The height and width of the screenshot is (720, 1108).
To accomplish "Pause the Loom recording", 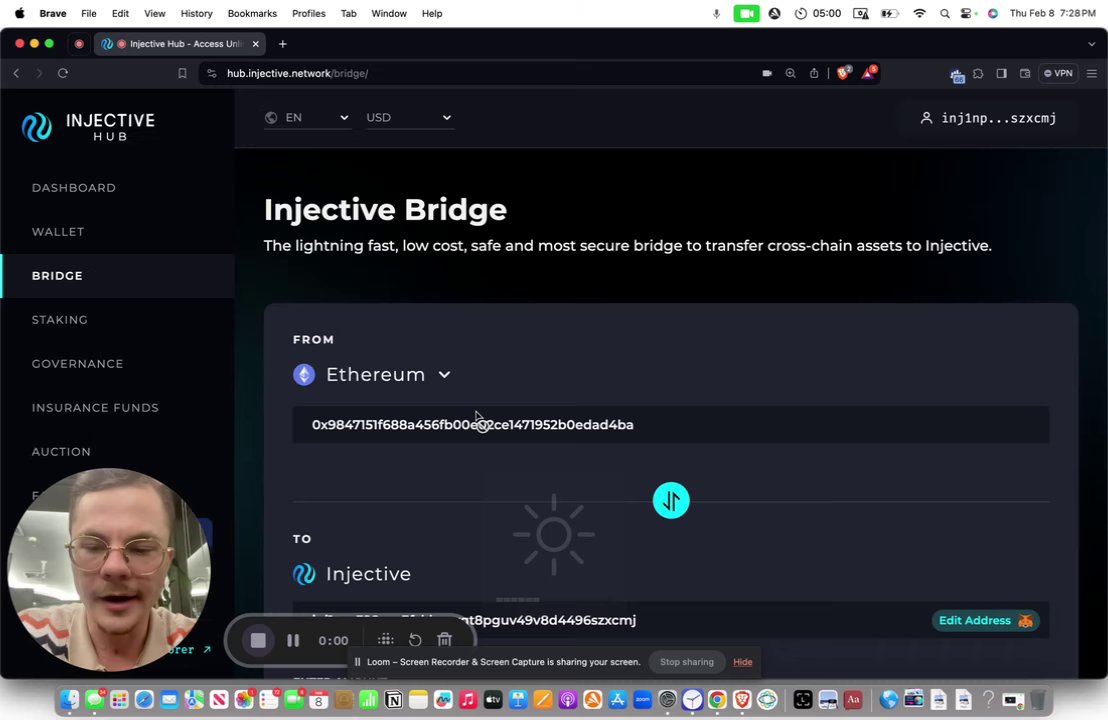I will (x=293, y=640).
